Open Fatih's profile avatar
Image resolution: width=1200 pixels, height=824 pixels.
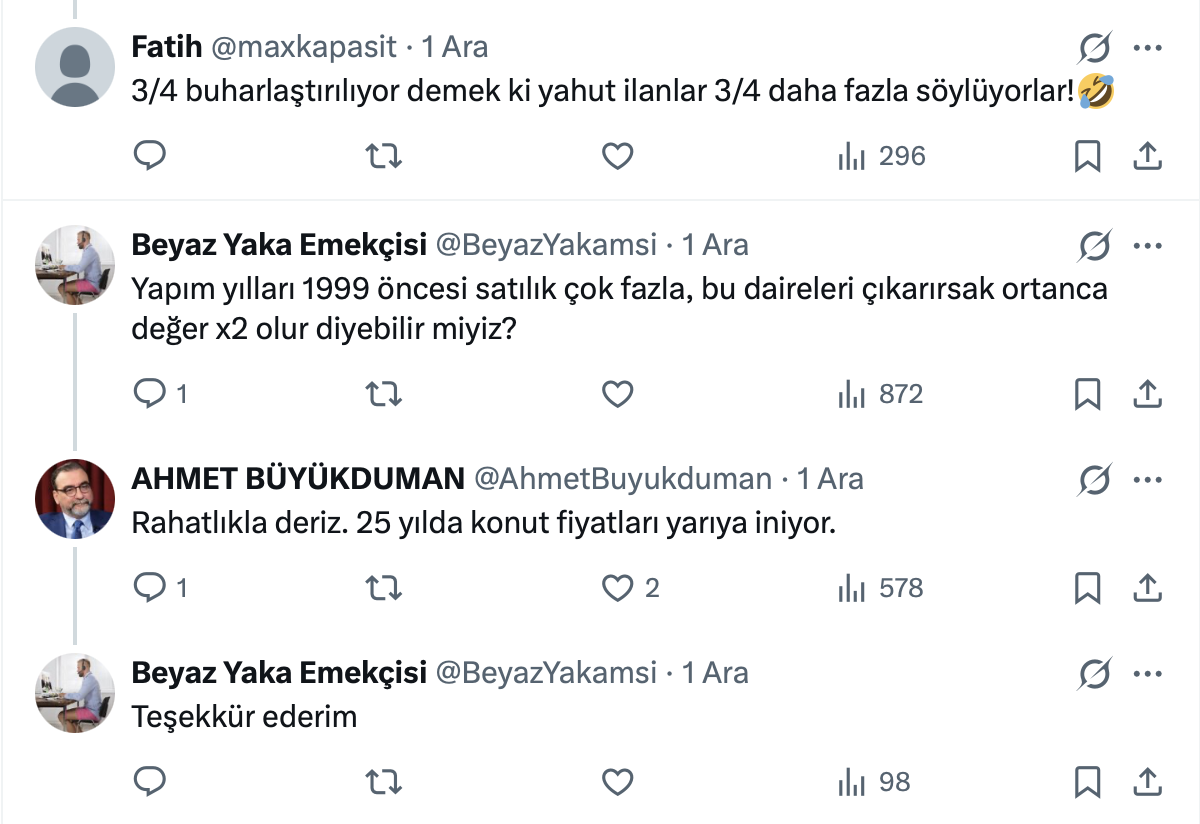pyautogui.click(x=75, y=66)
